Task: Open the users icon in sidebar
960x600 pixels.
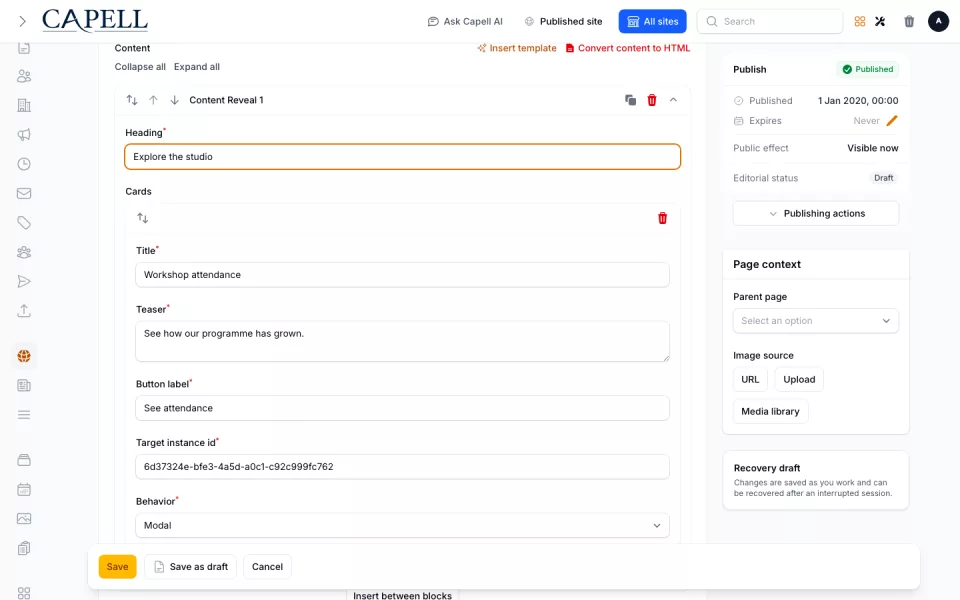Action: (24, 76)
